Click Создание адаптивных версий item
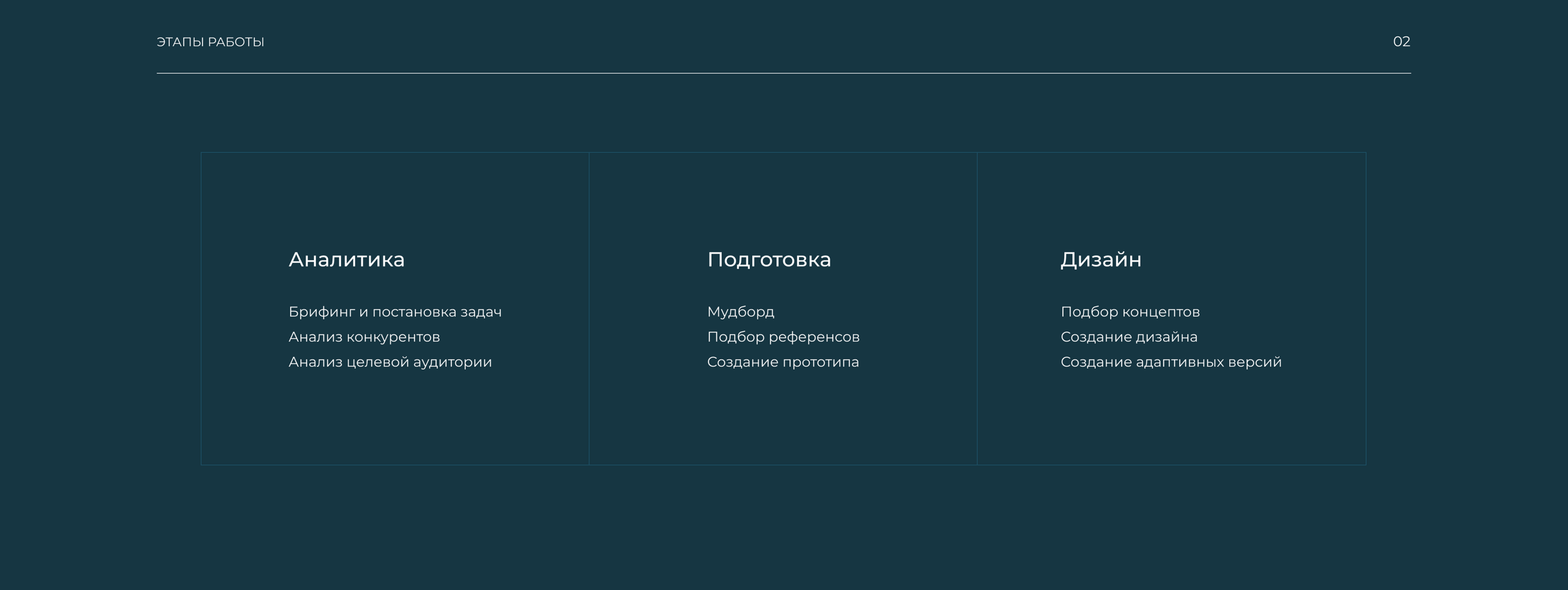Screen dimensions: 1568x590 (1171, 362)
